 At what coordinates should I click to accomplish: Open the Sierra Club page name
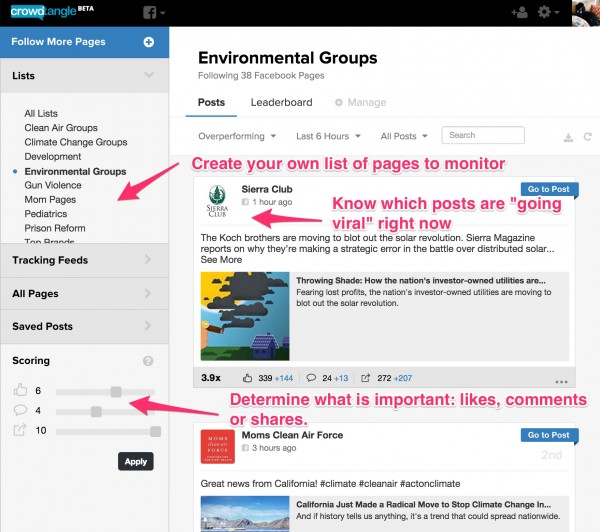(267, 189)
